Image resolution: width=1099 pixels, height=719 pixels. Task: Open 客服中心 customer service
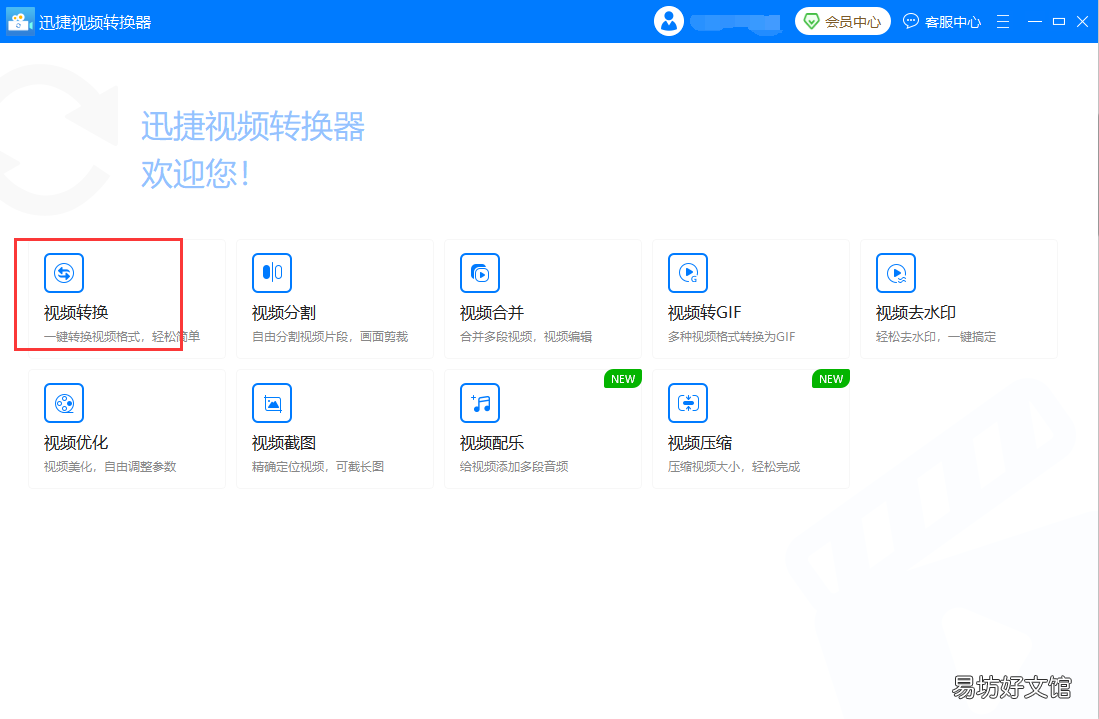[941, 22]
